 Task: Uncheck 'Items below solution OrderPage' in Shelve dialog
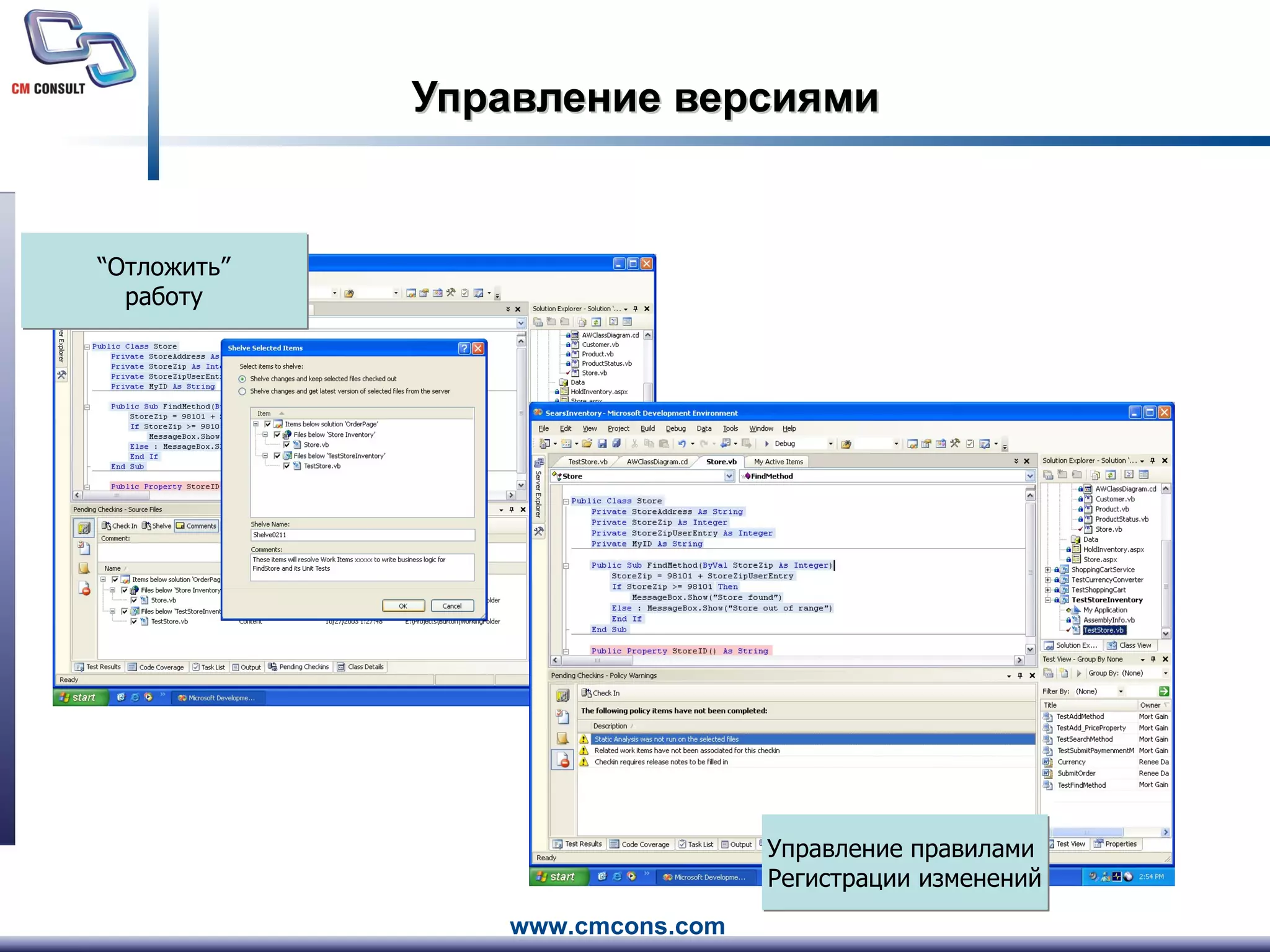[x=268, y=425]
